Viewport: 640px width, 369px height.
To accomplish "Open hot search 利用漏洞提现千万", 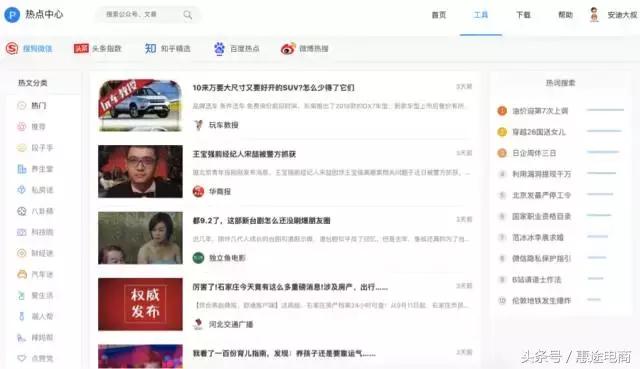I will click(x=542, y=174).
